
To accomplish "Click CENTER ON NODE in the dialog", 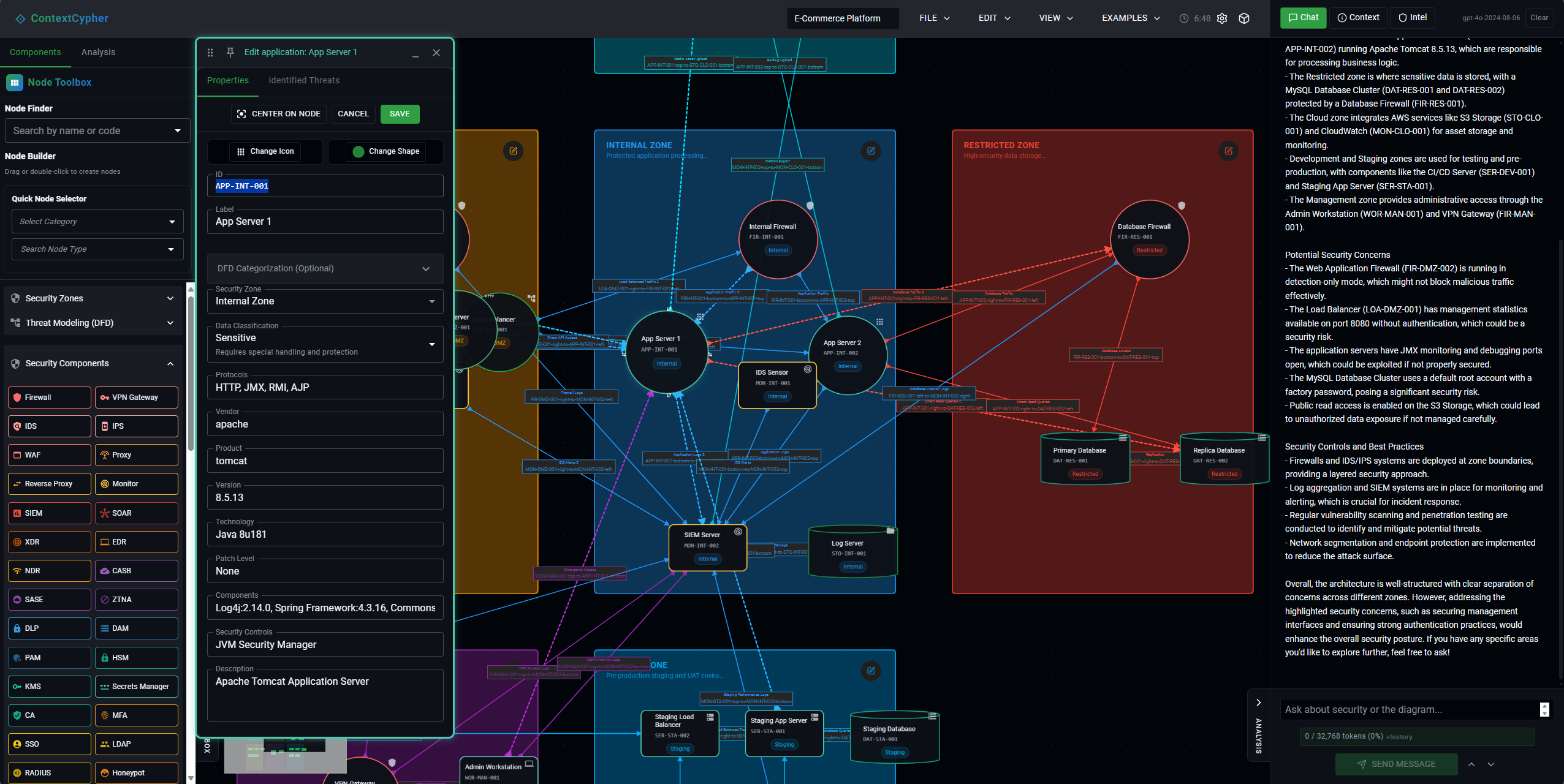I will (x=278, y=113).
